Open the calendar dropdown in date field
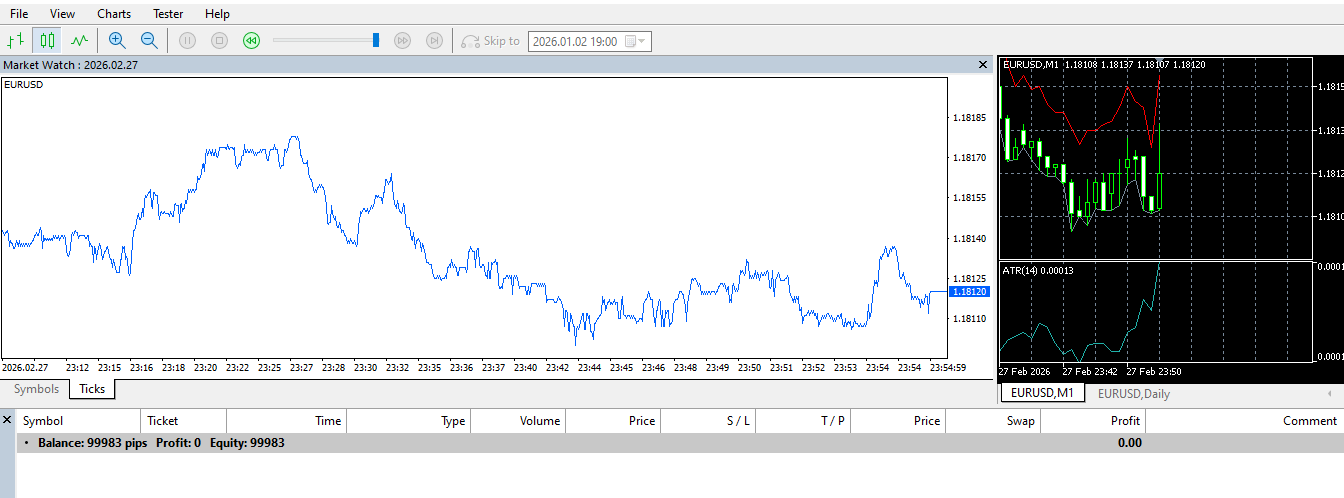Viewport: 1344px width, 498px height. coord(635,41)
